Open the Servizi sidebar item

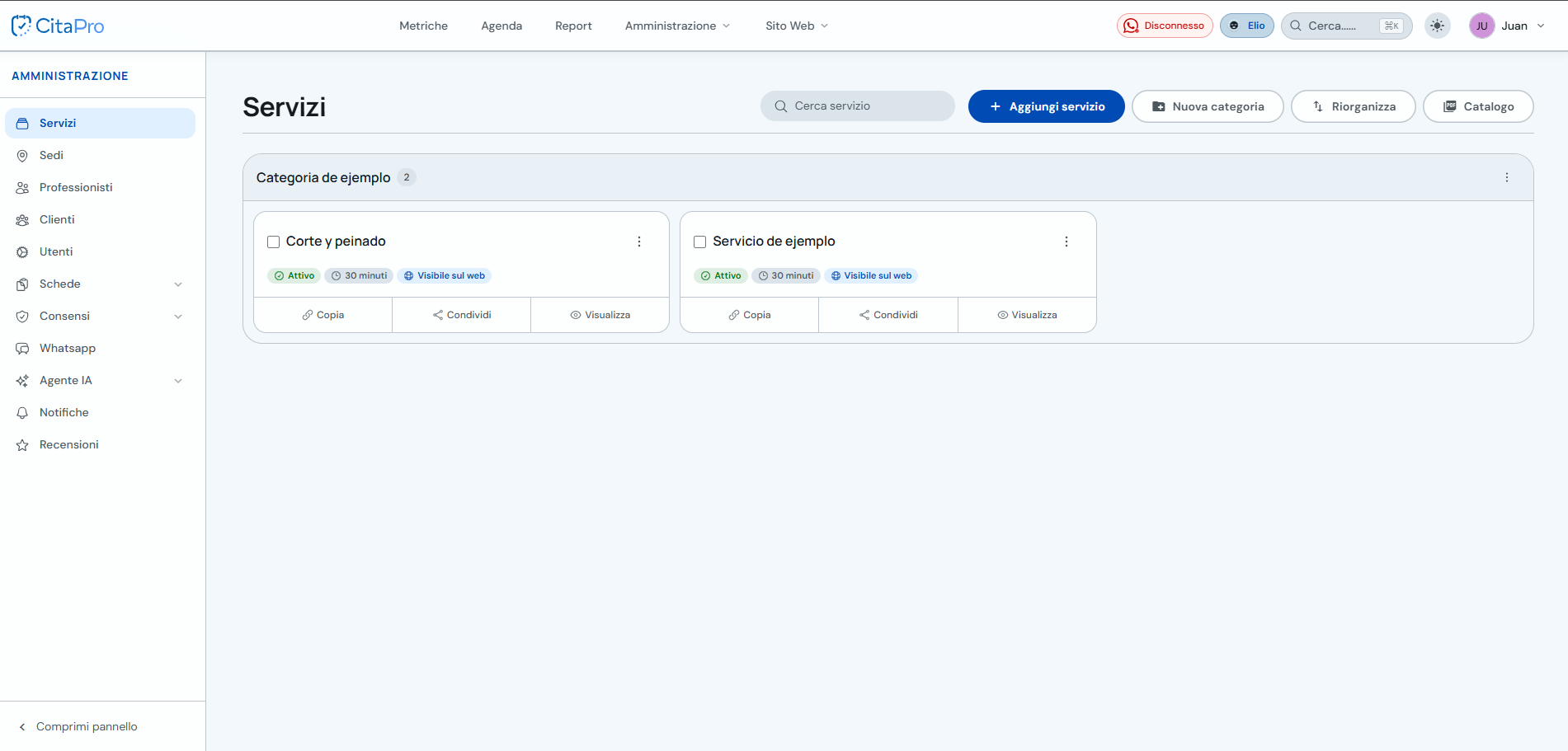(100, 123)
